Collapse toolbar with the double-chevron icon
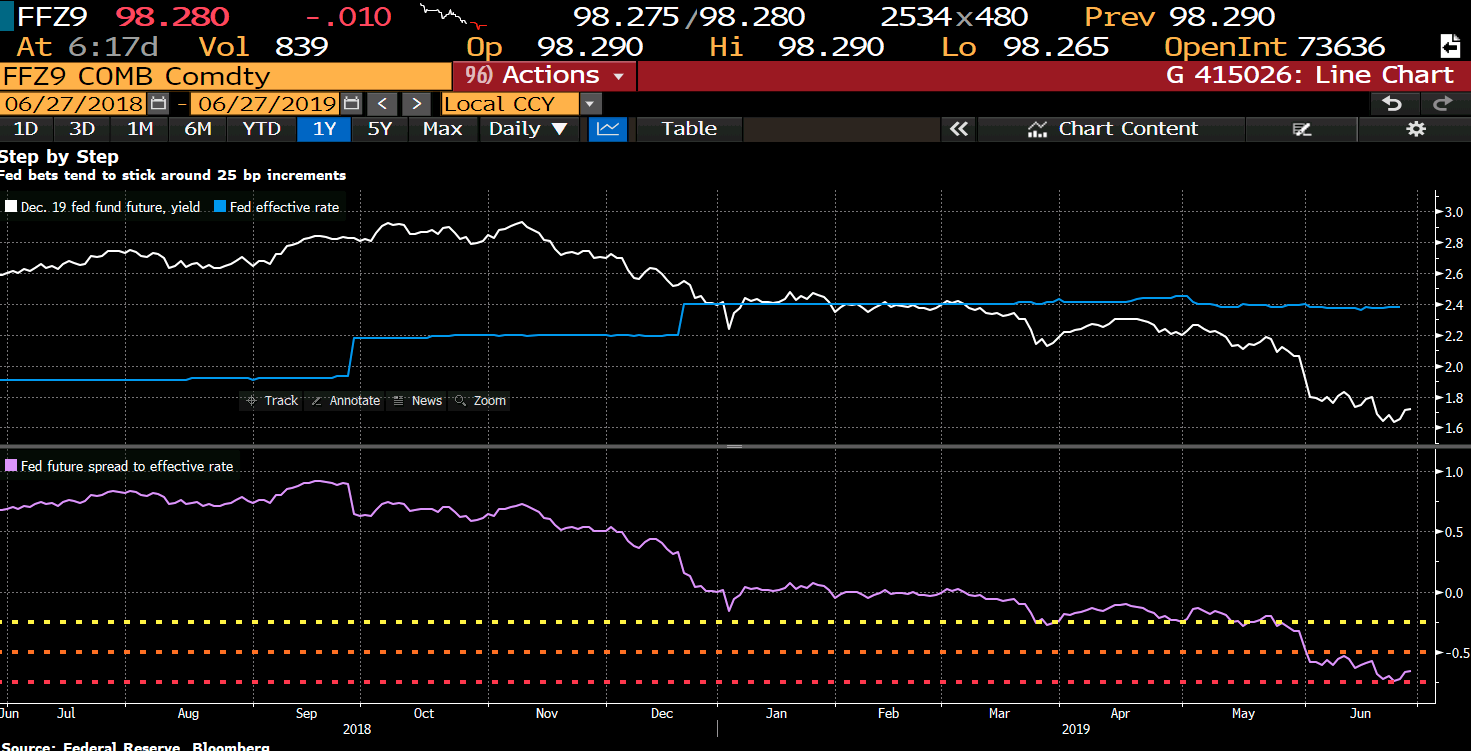The height and width of the screenshot is (751, 1471). [x=959, y=129]
